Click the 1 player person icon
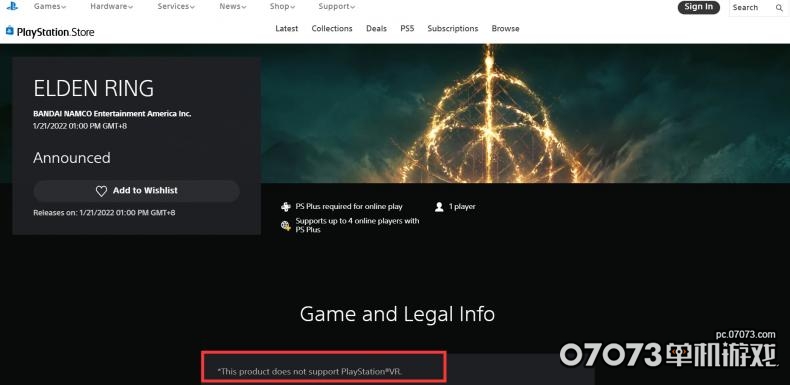This screenshot has width=790, height=385. pos(439,207)
